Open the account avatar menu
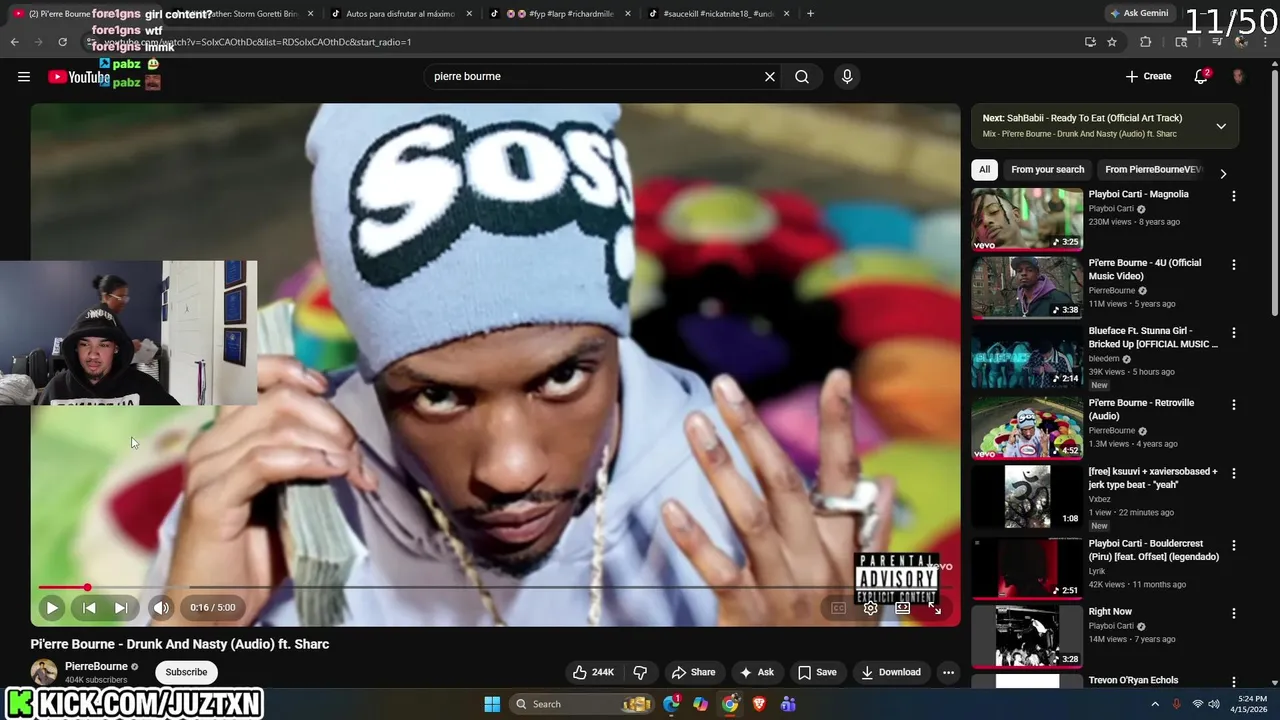Screen dimensions: 1280x720 coord(1238,77)
